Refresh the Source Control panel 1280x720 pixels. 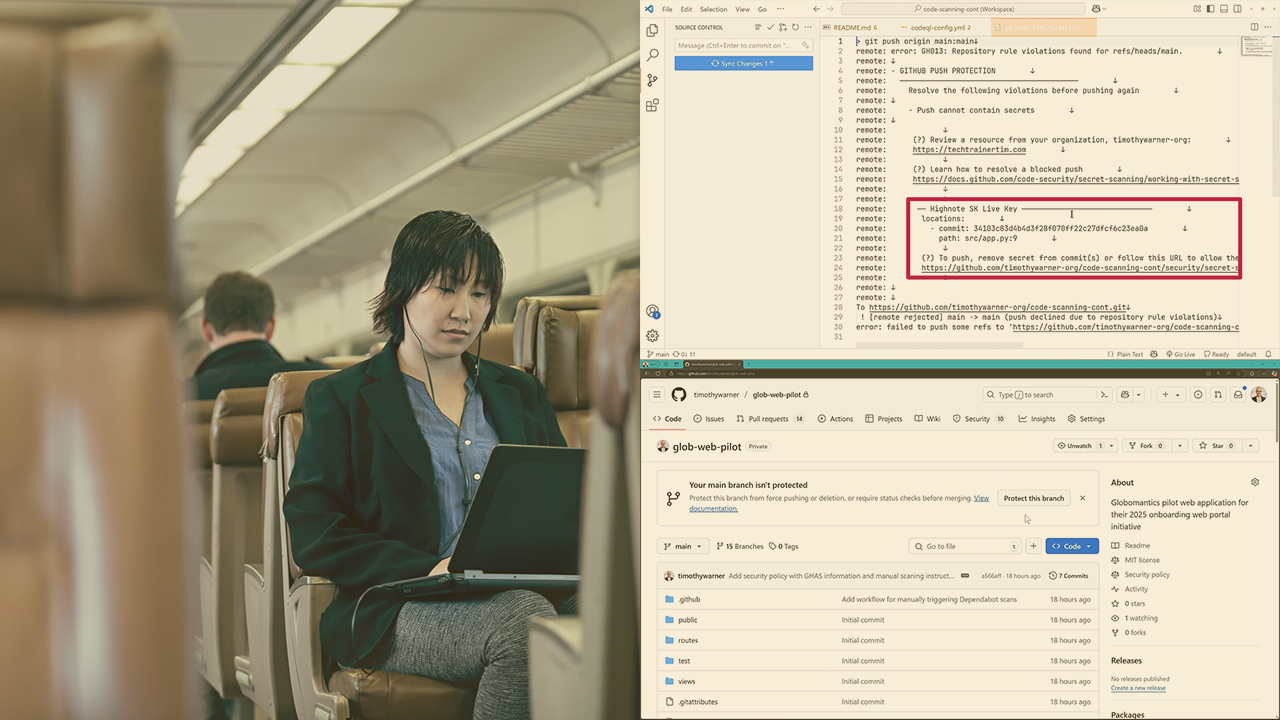tap(795, 27)
